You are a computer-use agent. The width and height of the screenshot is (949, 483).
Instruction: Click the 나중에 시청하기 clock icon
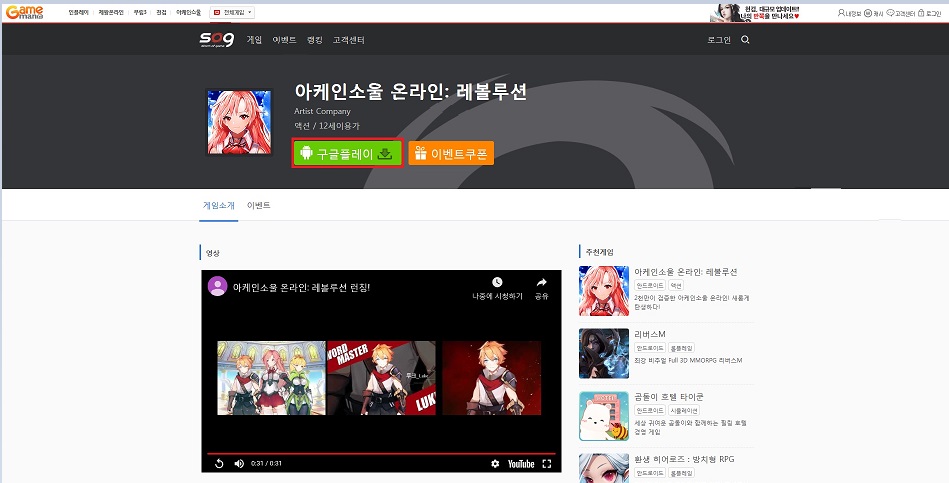tap(497, 282)
